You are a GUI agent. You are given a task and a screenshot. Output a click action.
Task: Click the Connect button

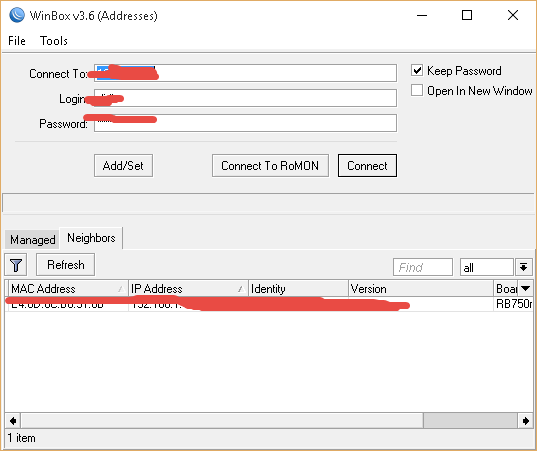(x=367, y=166)
